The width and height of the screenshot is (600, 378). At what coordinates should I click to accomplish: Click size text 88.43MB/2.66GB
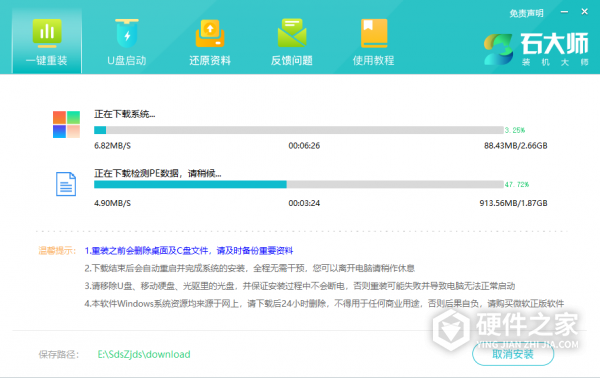[x=516, y=146]
